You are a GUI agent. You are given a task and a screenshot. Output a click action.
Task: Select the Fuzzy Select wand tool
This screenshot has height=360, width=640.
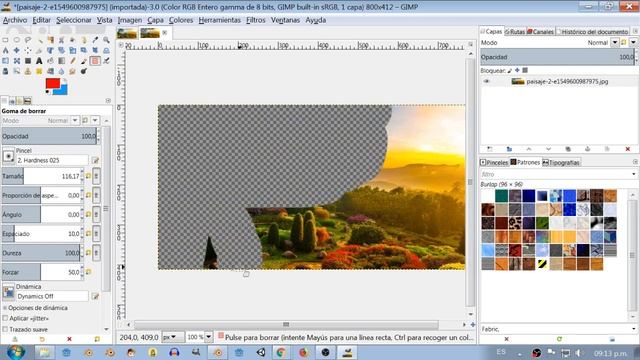(x=39, y=40)
